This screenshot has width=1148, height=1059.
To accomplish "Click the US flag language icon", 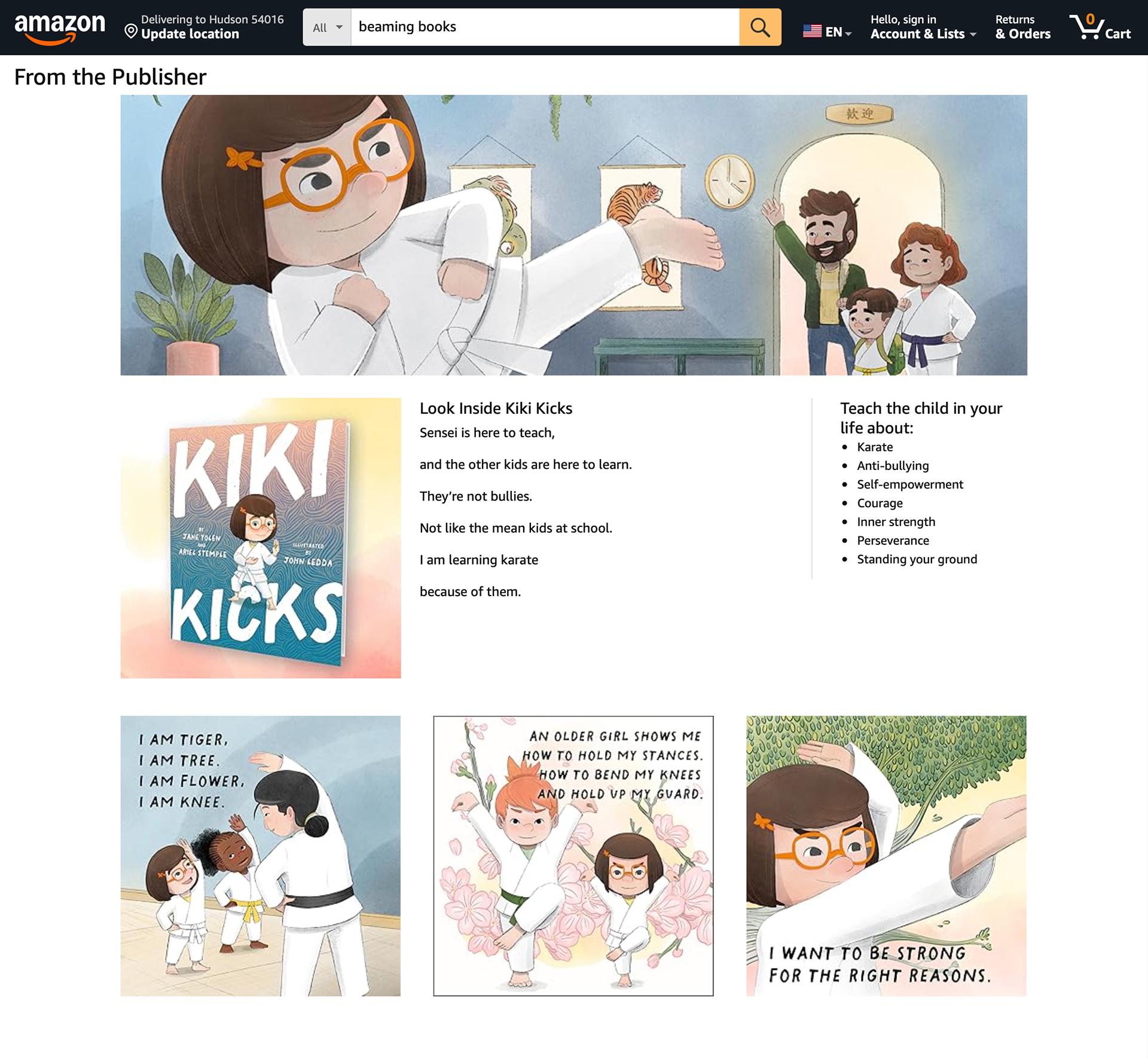I will click(x=812, y=31).
